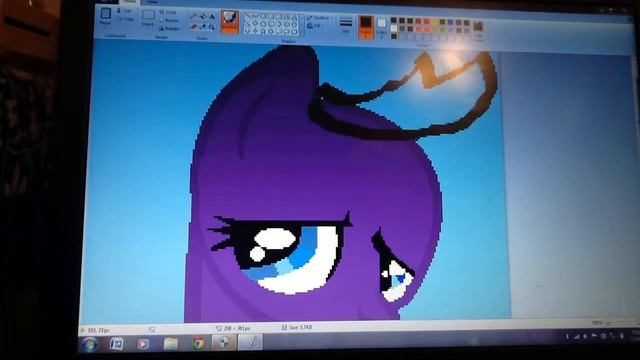Select the Magnifier tool
This screenshot has width=640, height=360.
click(212, 27)
